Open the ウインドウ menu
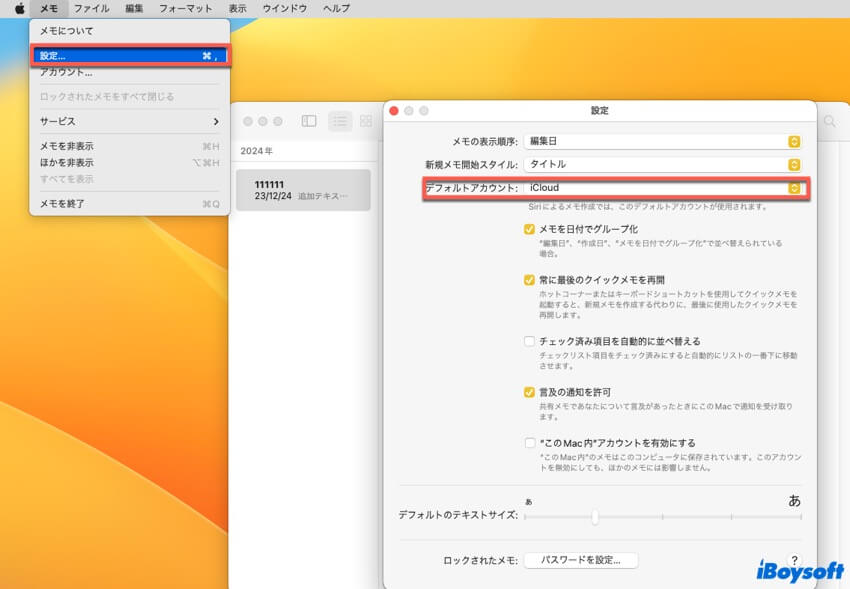Viewport: 850px width, 589px height. [285, 8]
